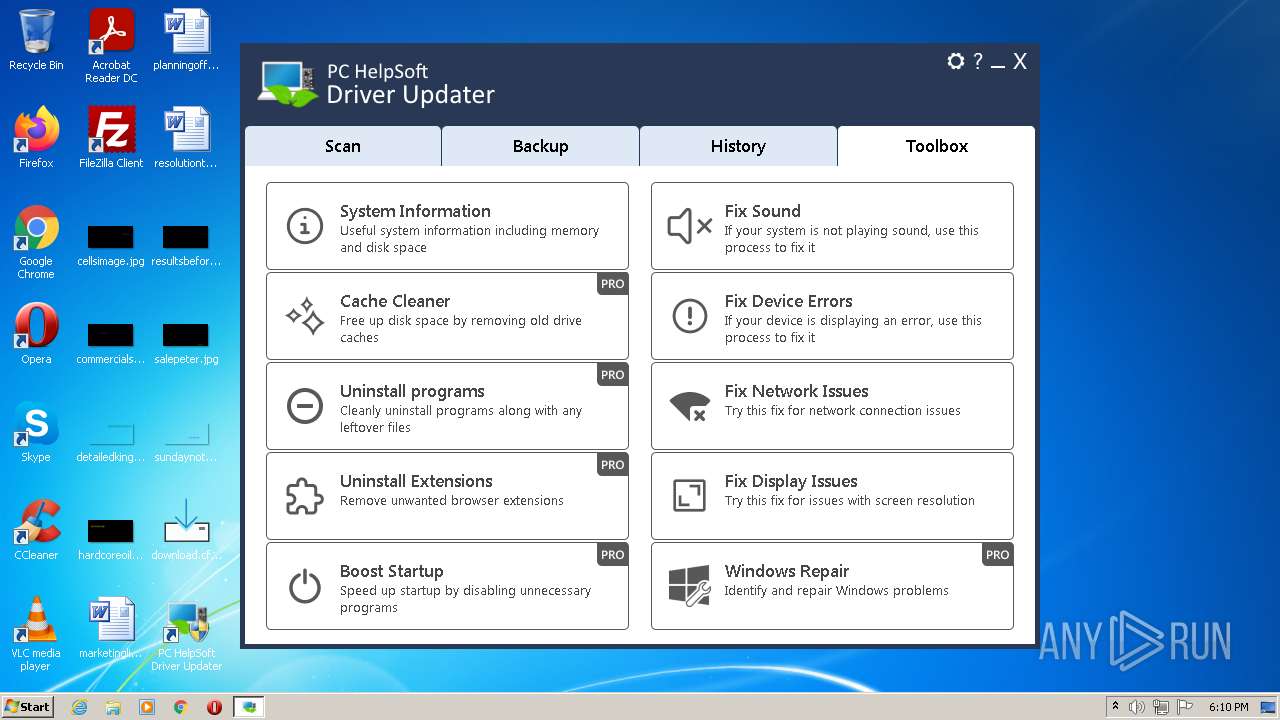Click the Fix Device Errors exclamation icon
Screen dimensions: 1280x720
click(690, 316)
